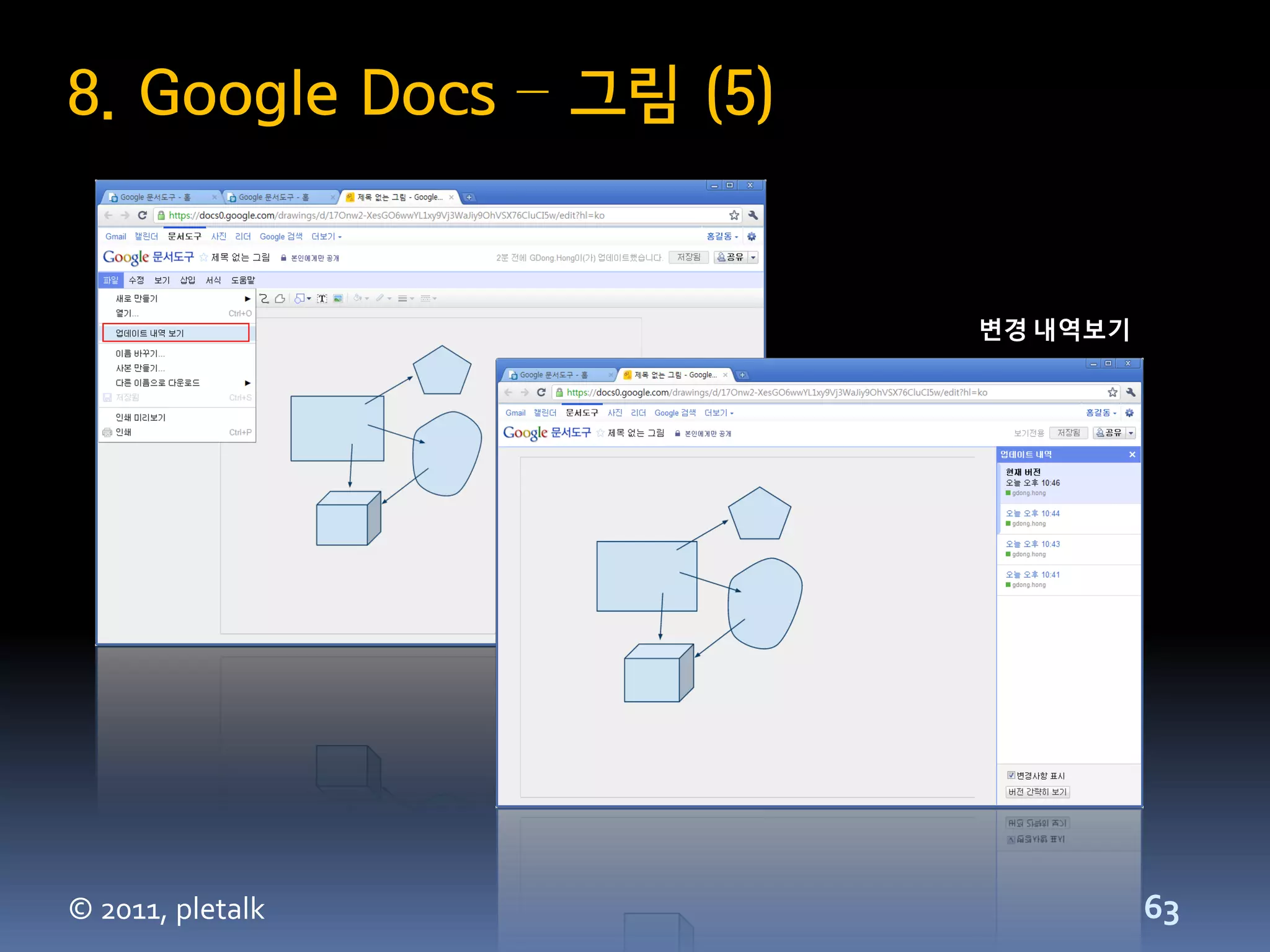
Task: Click reload icon in back browser window
Action: coord(142,215)
